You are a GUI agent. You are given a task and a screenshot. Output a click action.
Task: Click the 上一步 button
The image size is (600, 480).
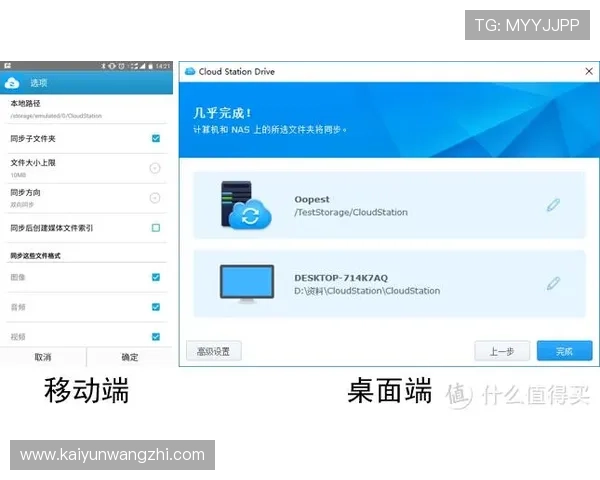point(502,351)
